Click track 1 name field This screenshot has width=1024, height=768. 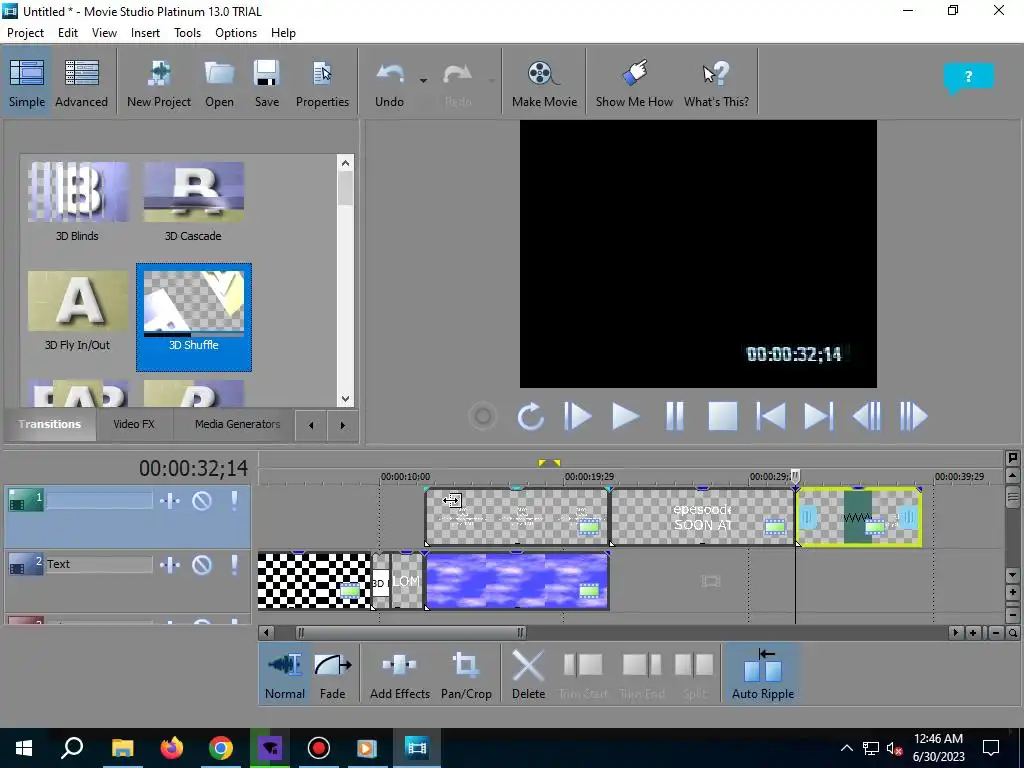(99, 501)
